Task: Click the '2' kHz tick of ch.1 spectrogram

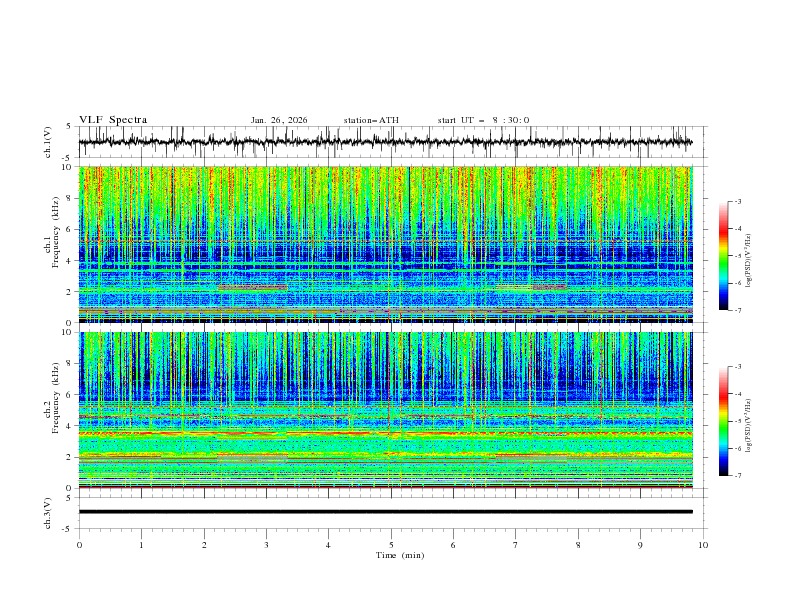Action: [69, 291]
